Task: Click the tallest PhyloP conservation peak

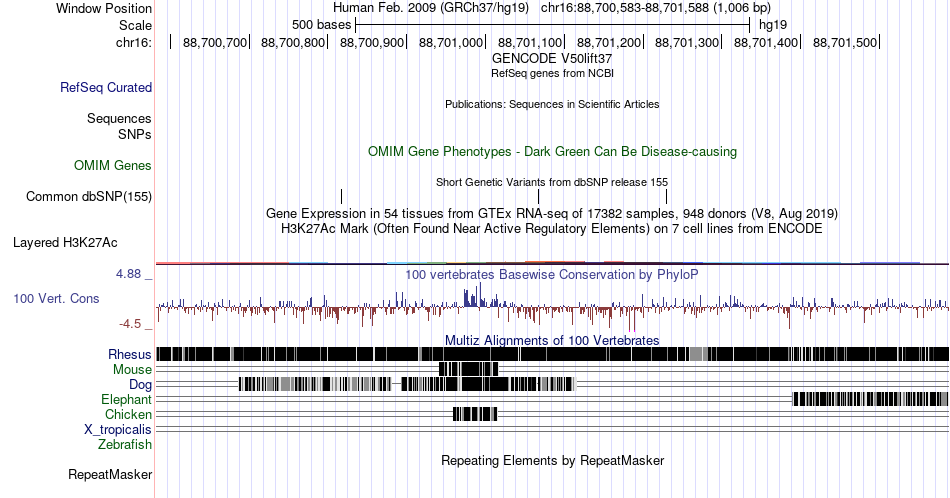Action: (x=480, y=295)
